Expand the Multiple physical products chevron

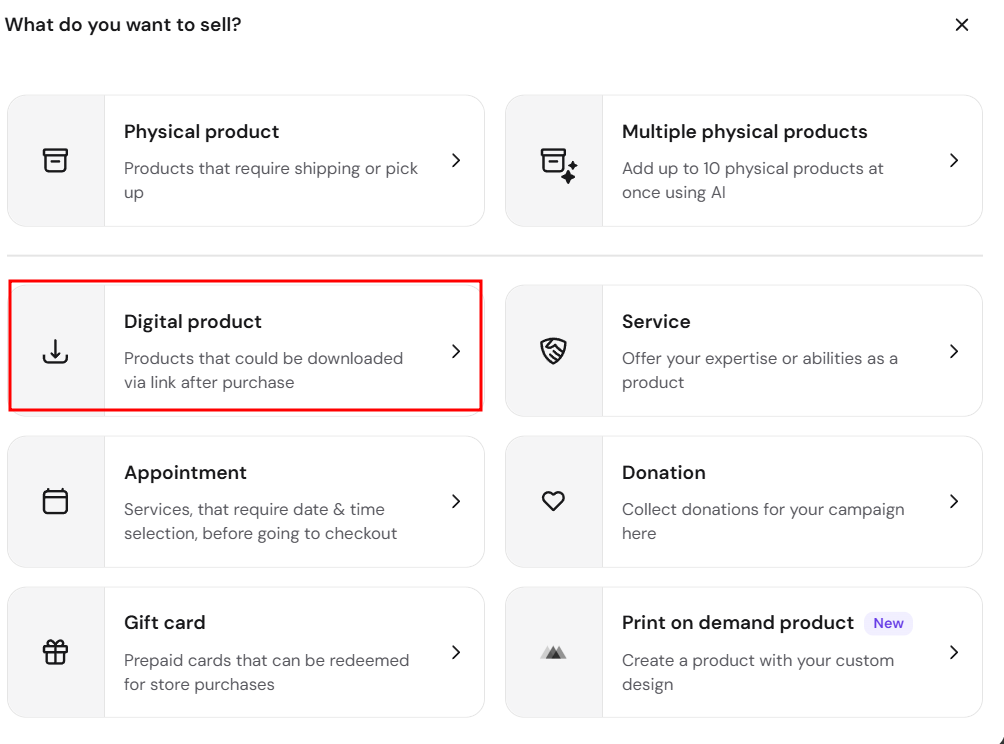tap(954, 160)
